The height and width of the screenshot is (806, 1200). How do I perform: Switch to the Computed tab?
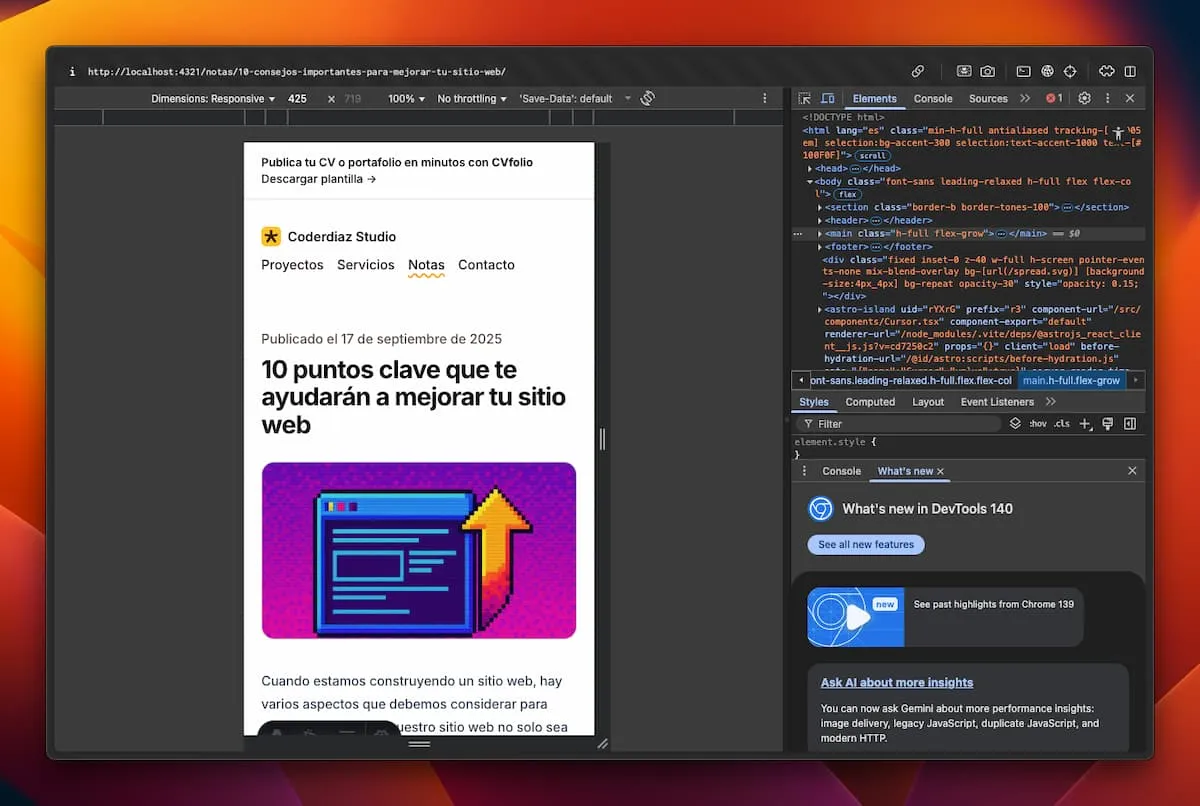(869, 401)
